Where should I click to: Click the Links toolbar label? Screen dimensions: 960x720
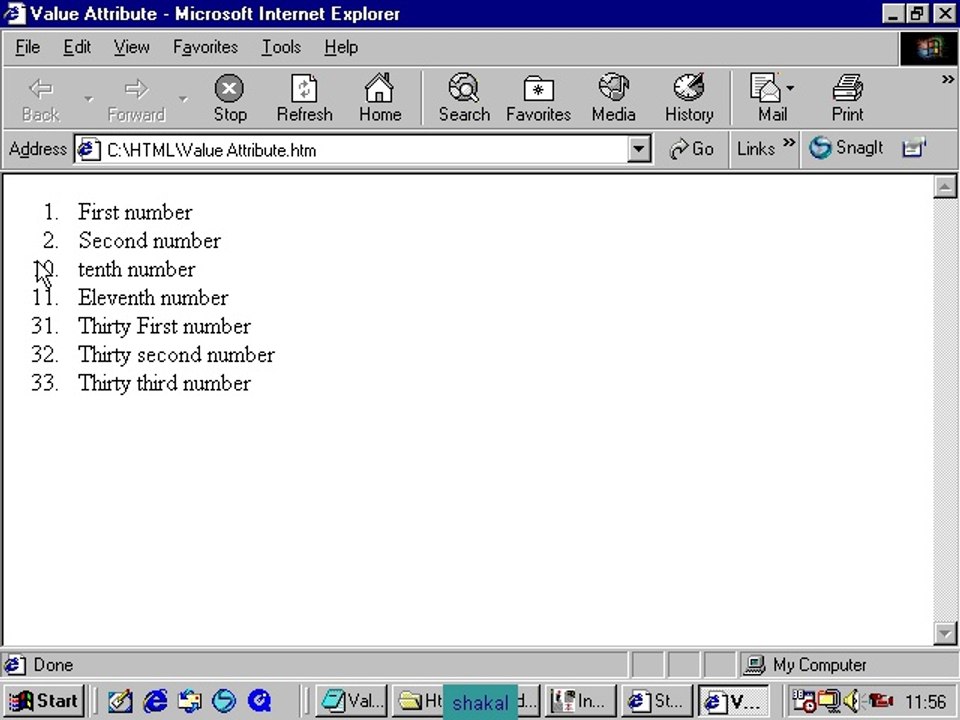click(x=756, y=149)
